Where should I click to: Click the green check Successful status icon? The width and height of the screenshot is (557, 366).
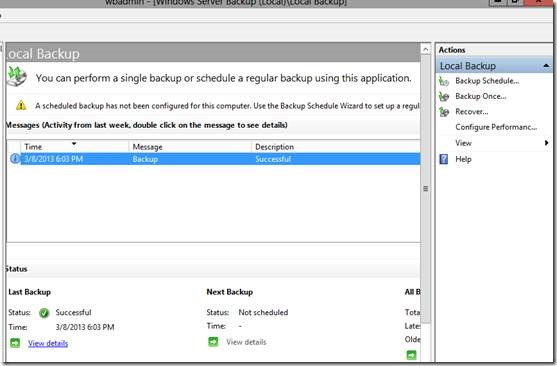coord(44,313)
